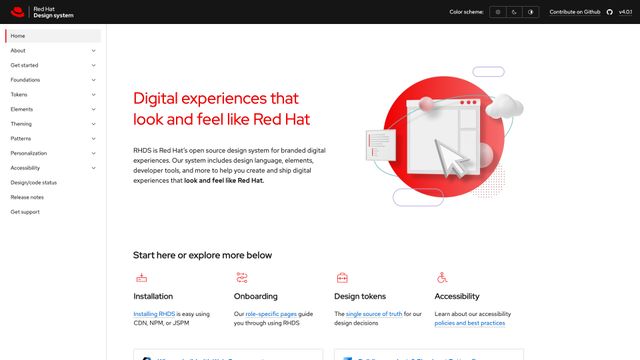Click Get started label in sidebar
The height and width of the screenshot is (360, 640).
pyautogui.click(x=24, y=65)
